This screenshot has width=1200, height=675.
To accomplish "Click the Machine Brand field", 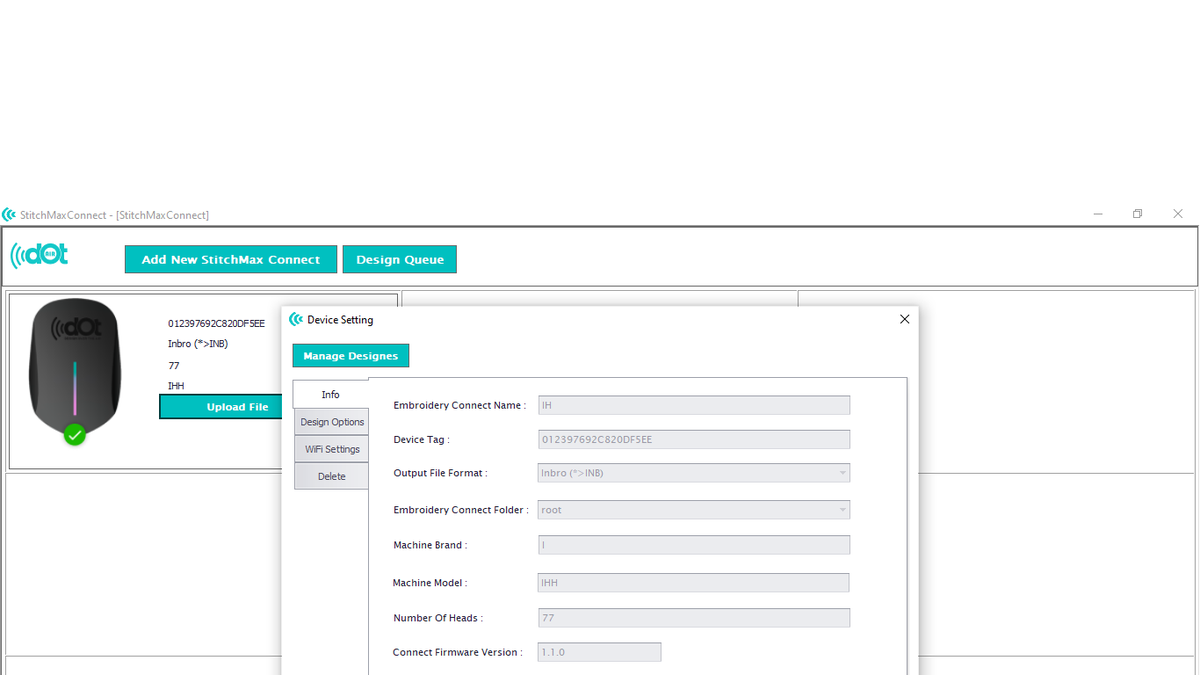I will (x=694, y=545).
